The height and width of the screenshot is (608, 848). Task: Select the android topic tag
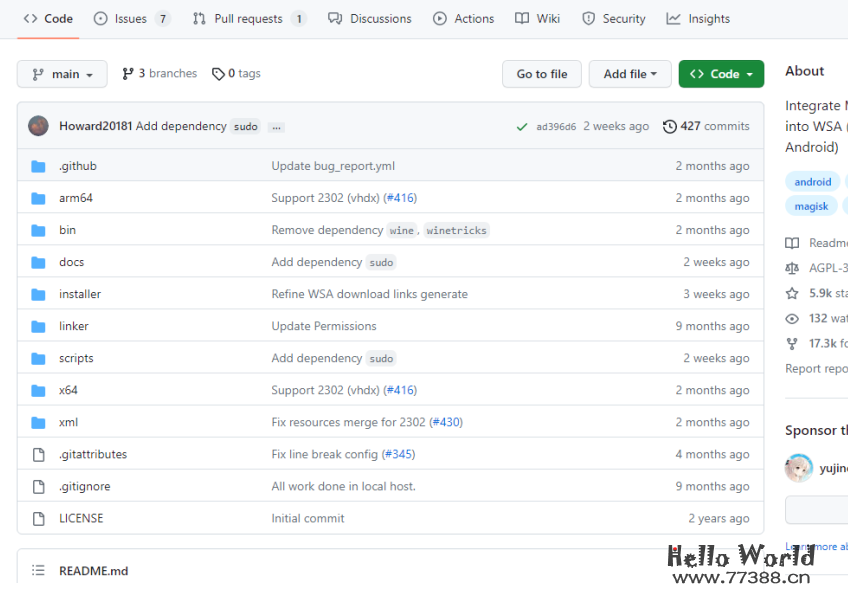[812, 182]
